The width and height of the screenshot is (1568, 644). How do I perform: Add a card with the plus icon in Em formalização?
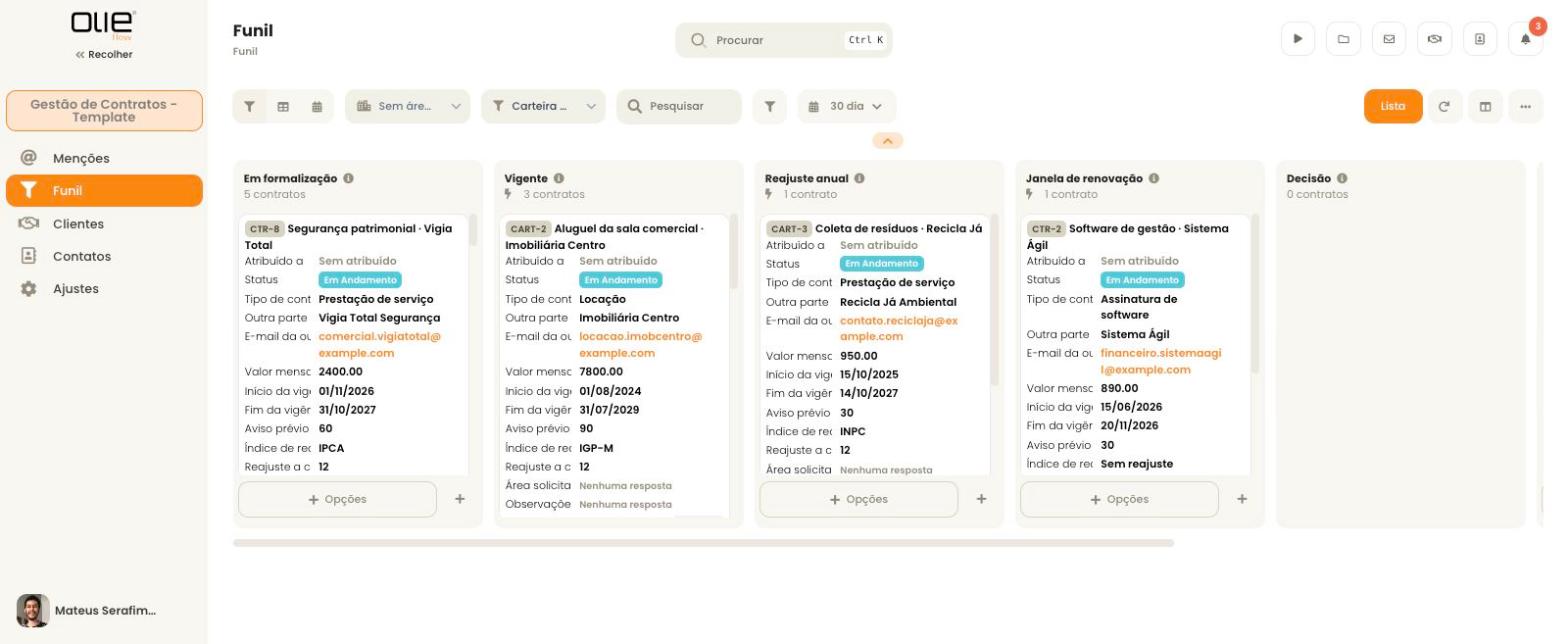click(460, 499)
